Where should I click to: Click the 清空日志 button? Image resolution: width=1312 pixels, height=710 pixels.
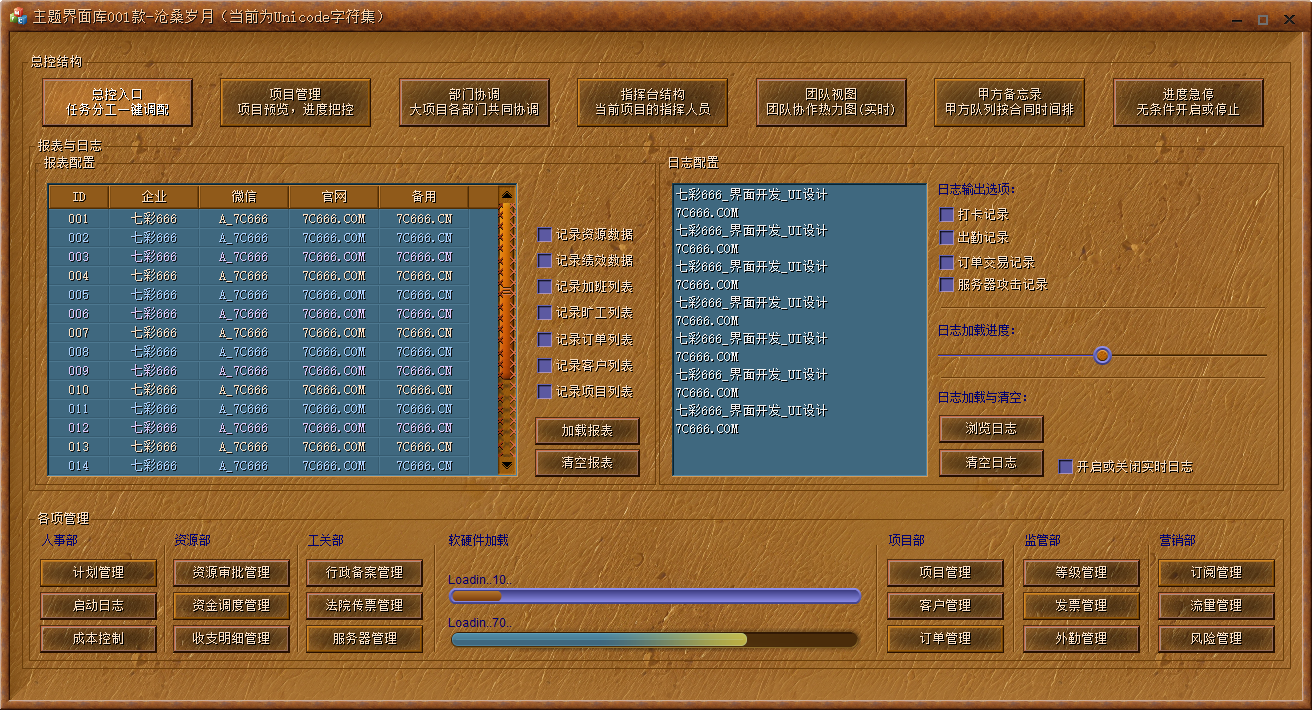(x=991, y=463)
